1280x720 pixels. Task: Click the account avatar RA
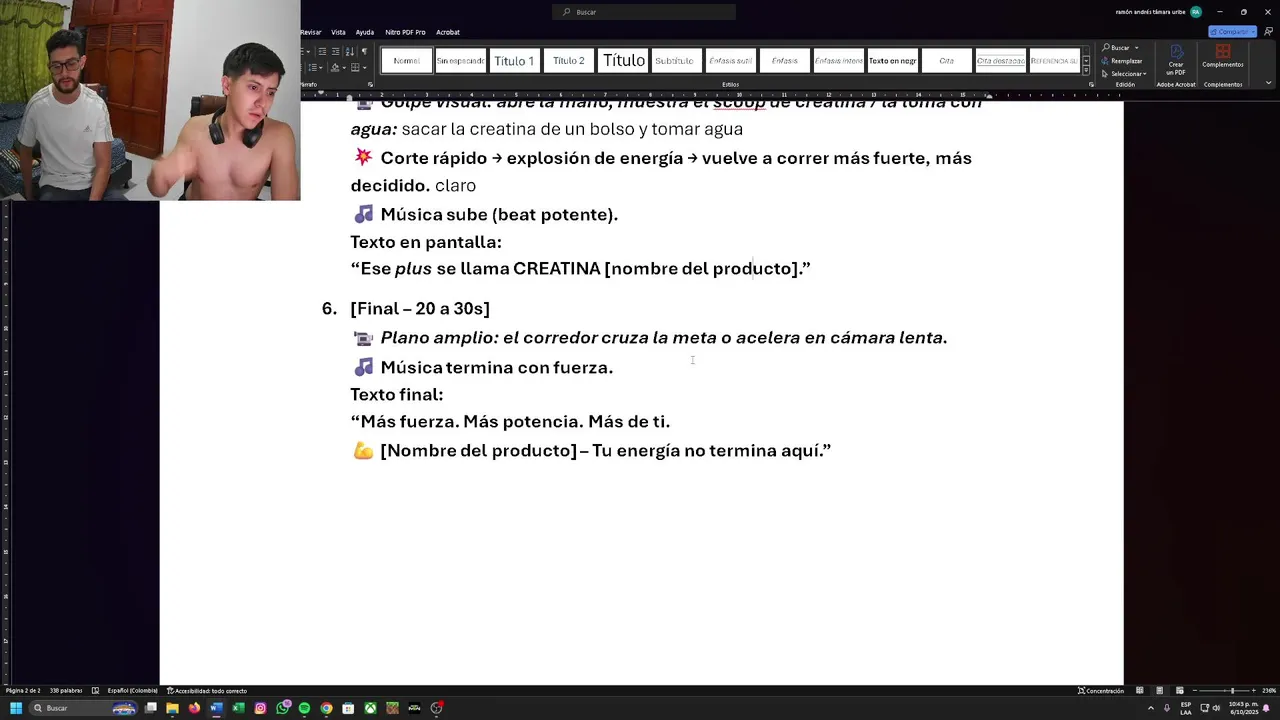(1195, 12)
